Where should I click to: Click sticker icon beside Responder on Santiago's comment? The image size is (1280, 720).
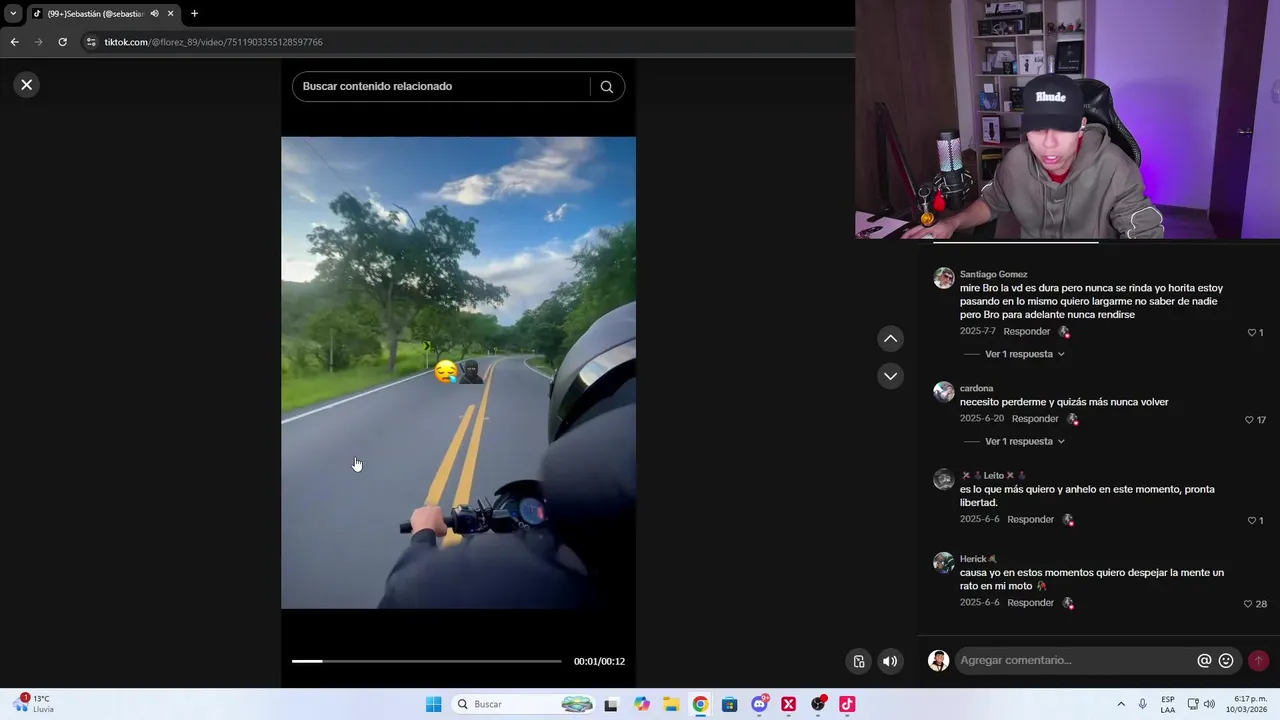coord(1064,332)
